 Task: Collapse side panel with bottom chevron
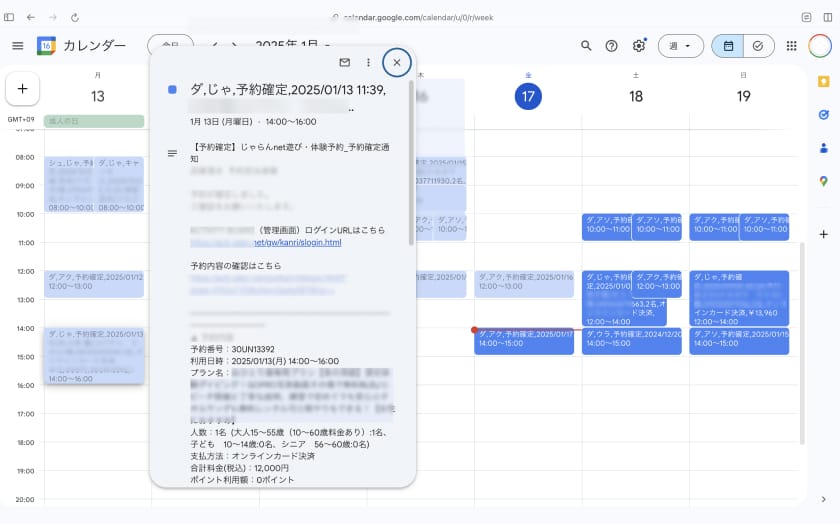[x=823, y=499]
